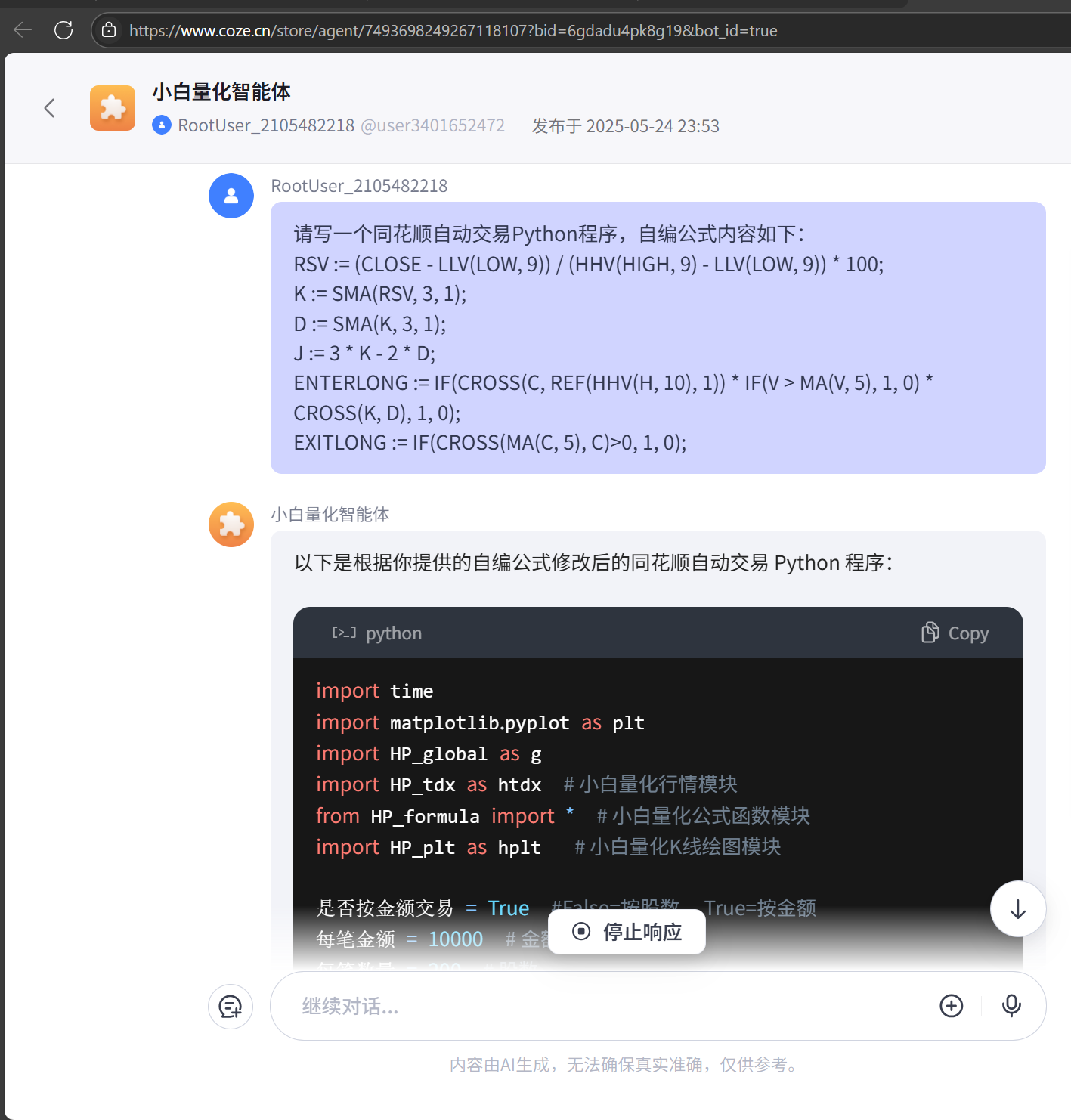Screen dimensions: 1071x1120
Task: Copy the python code block
Action: [955, 633]
